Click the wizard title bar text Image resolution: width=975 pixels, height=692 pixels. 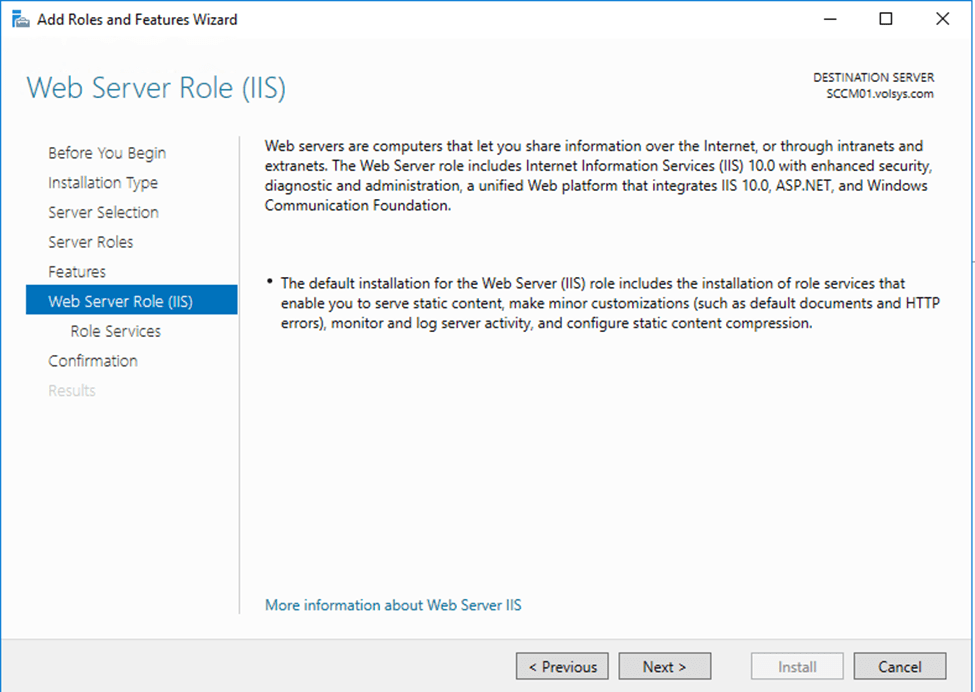[x=137, y=18]
